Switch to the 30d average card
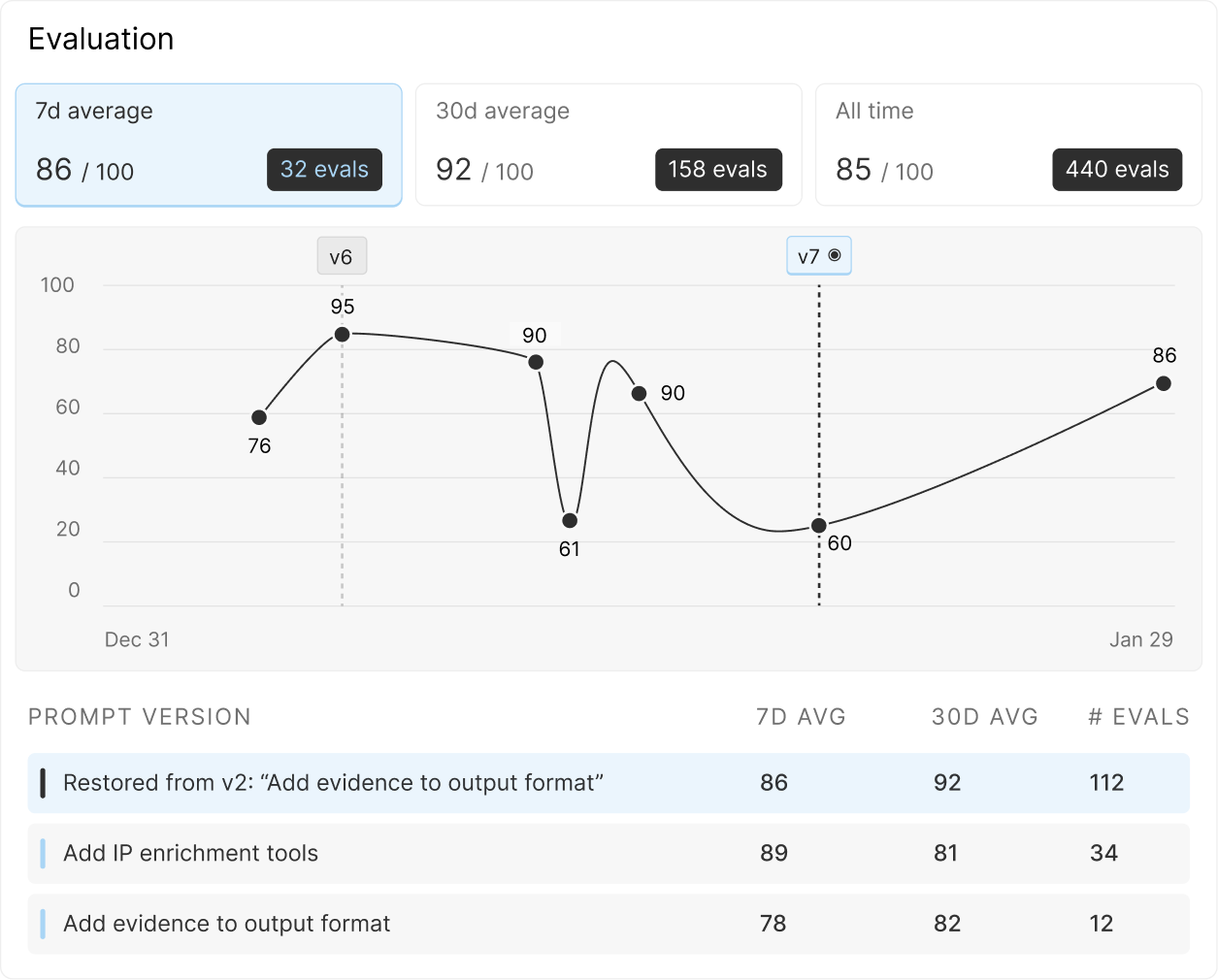 pos(609,144)
